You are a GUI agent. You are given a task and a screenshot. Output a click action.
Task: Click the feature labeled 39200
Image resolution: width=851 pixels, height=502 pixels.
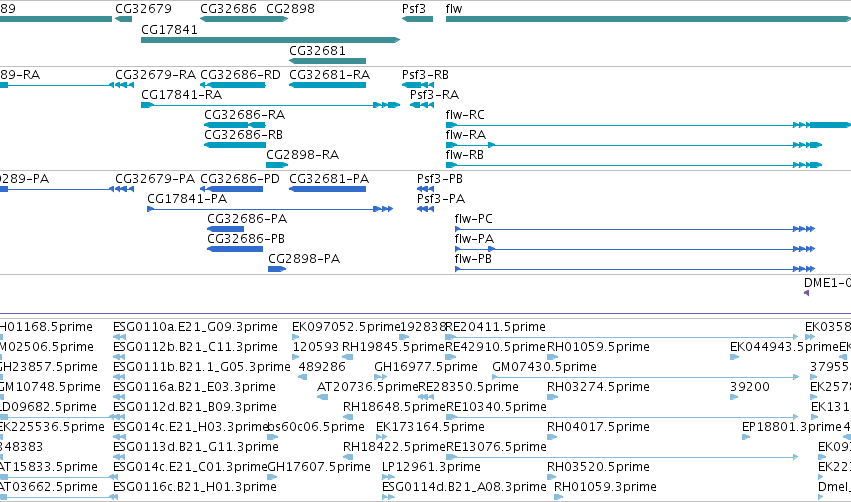point(750,387)
